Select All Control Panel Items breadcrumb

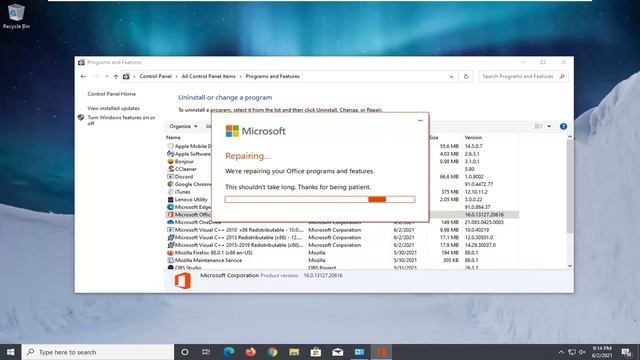(x=209, y=76)
